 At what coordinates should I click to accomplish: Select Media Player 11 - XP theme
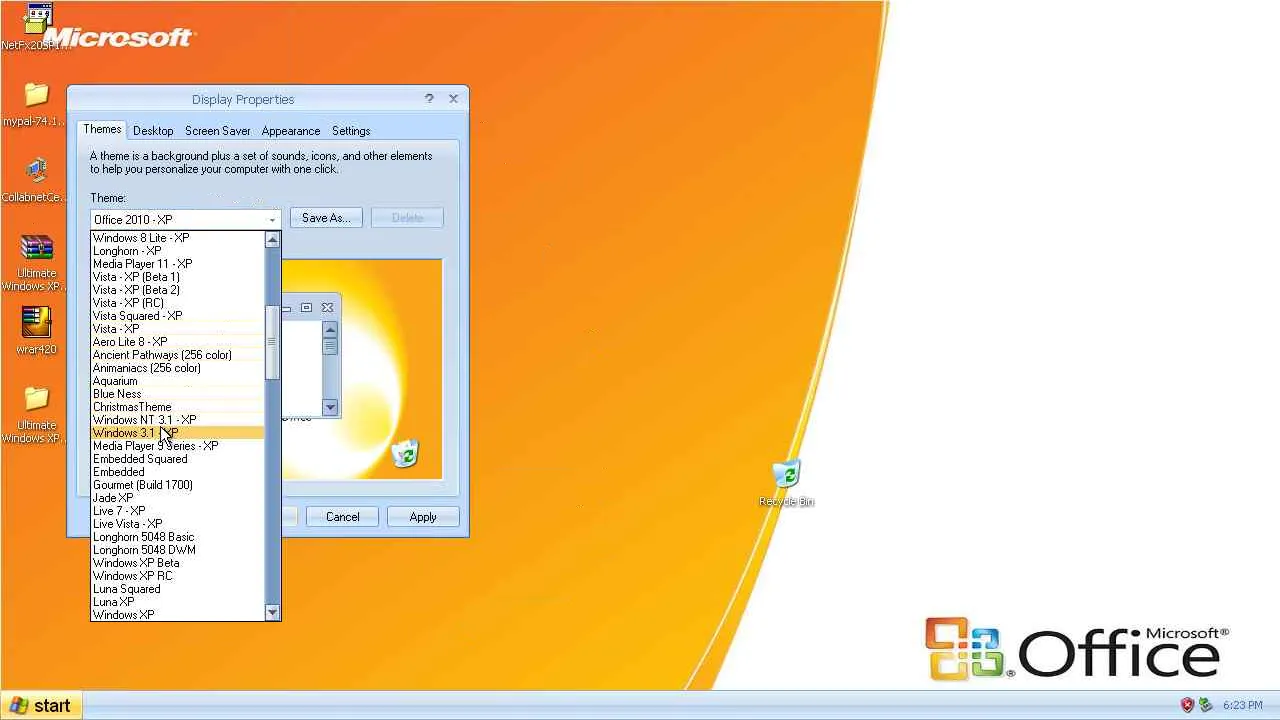pos(178,264)
